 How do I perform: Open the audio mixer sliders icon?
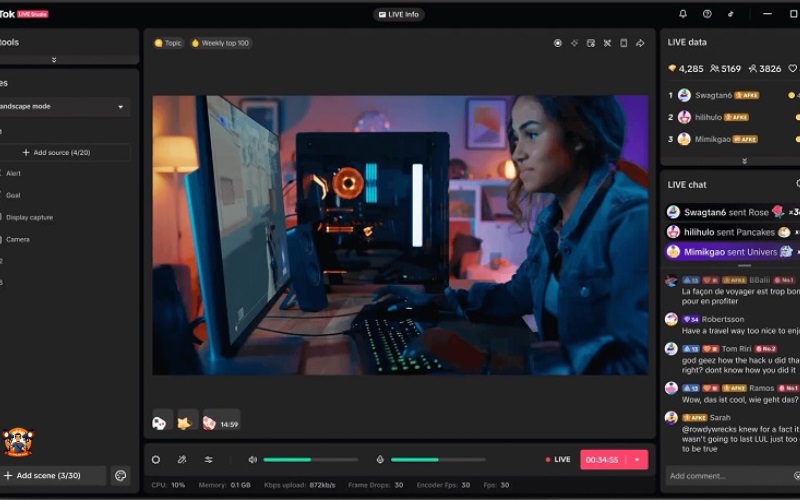point(208,460)
